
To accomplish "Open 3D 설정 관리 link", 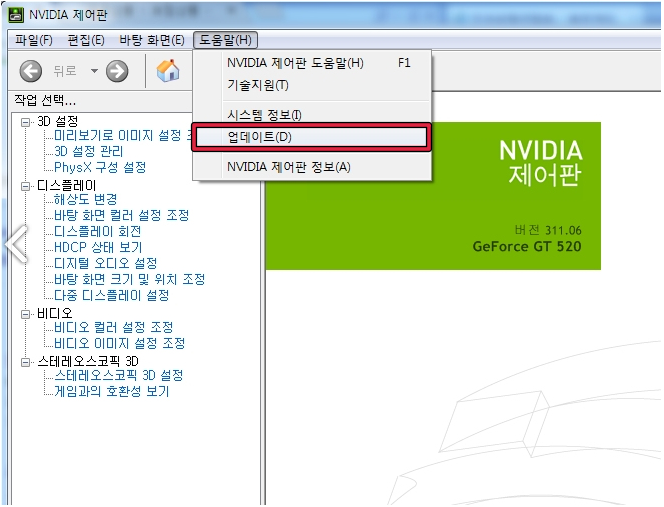I will click(89, 152).
